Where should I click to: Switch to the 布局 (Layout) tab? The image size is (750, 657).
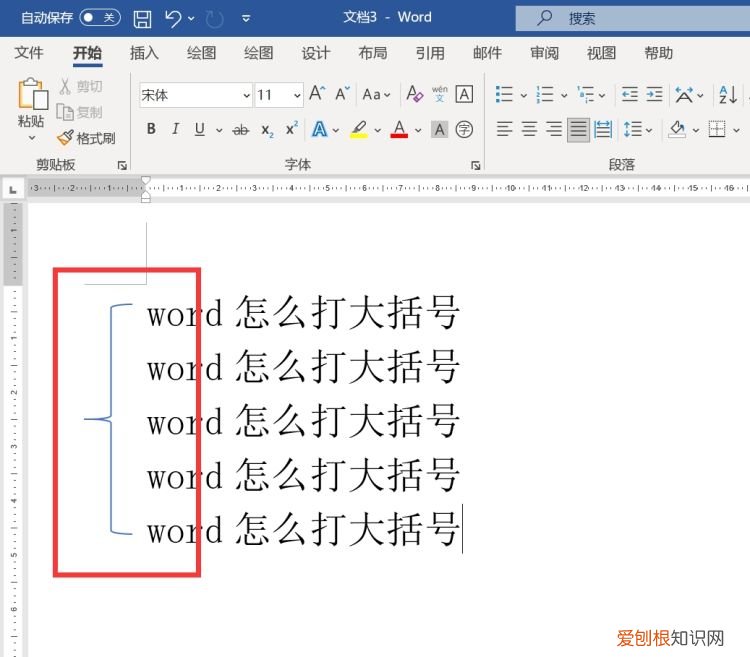(x=373, y=53)
